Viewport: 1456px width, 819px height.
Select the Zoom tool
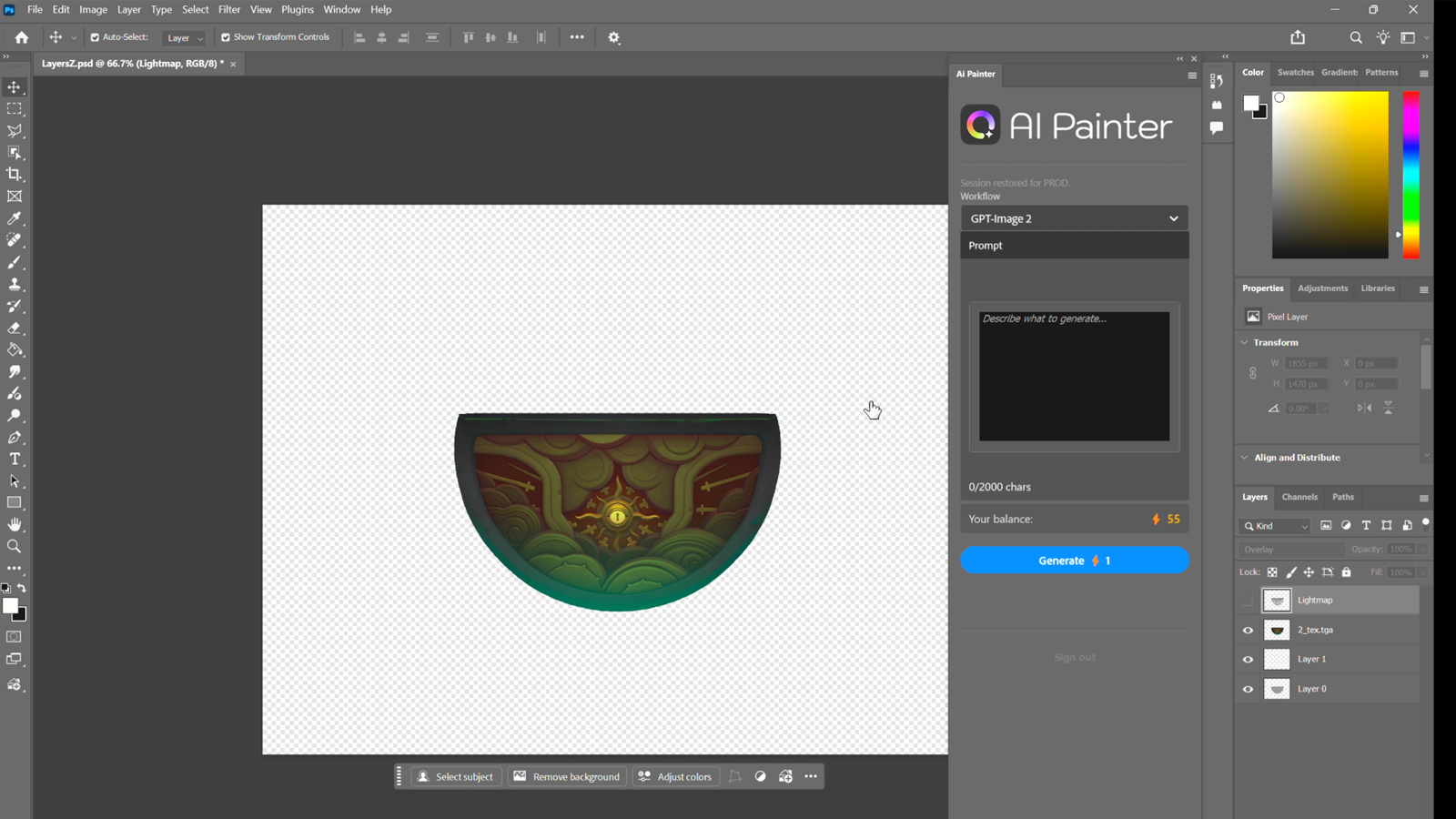[15, 546]
